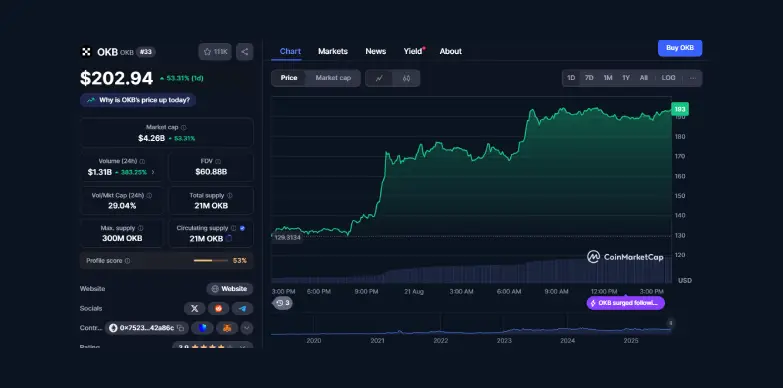Click Volume (24h) info icon
Image resolution: width=783 pixels, height=388 pixels.
click(142, 162)
